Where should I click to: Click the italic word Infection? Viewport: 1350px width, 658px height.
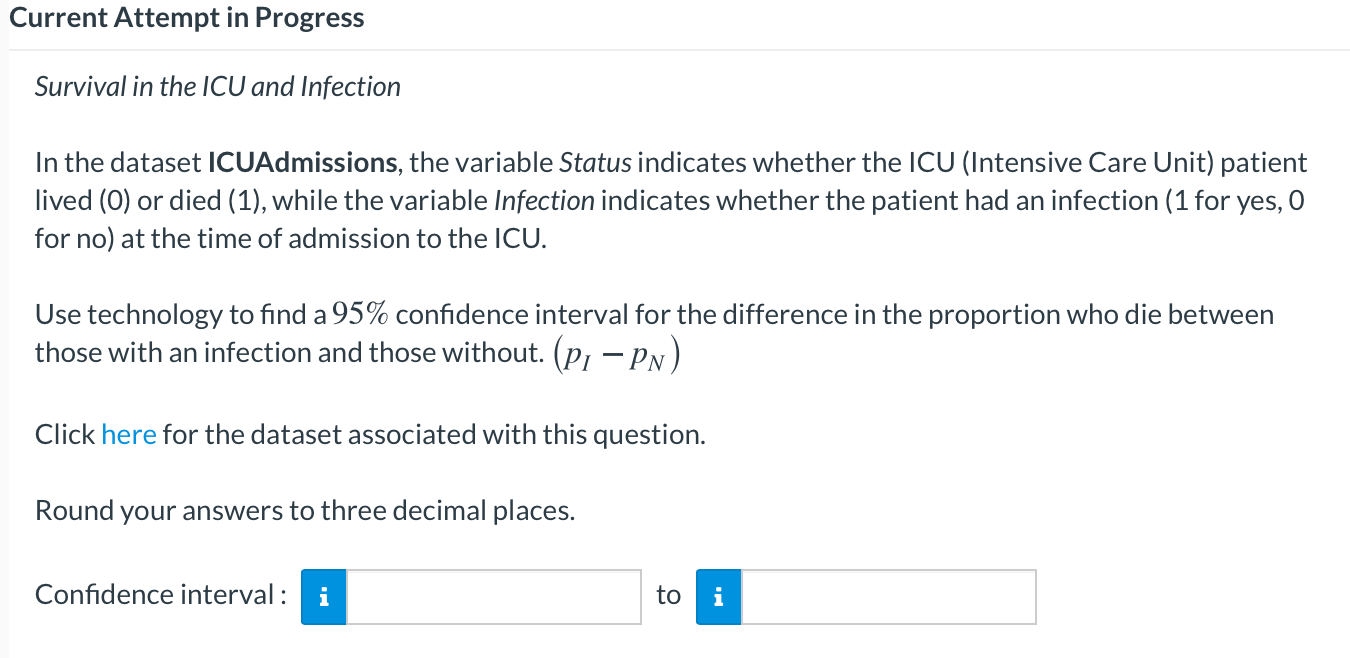(x=544, y=200)
